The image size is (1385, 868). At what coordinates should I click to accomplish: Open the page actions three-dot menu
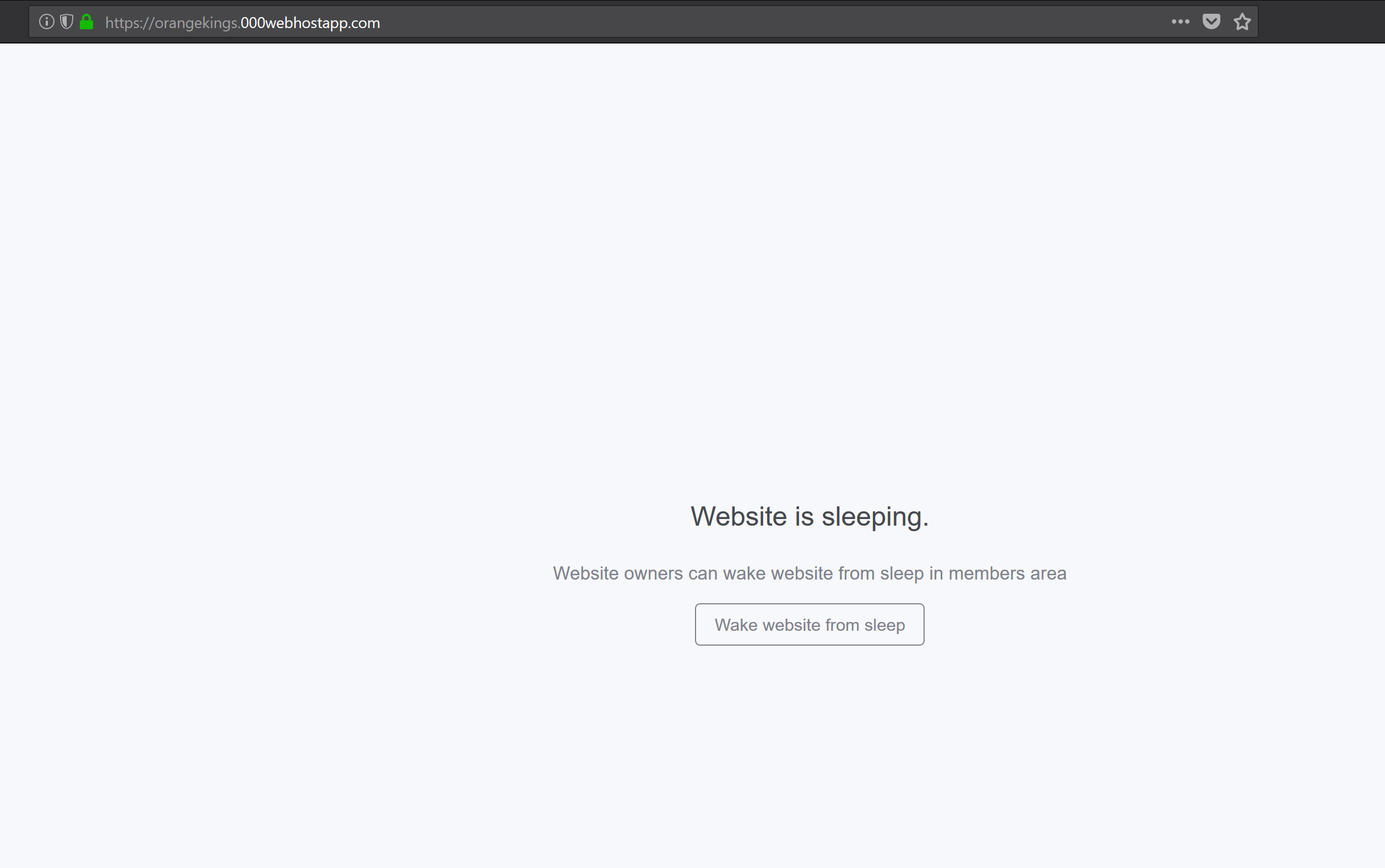(1180, 22)
